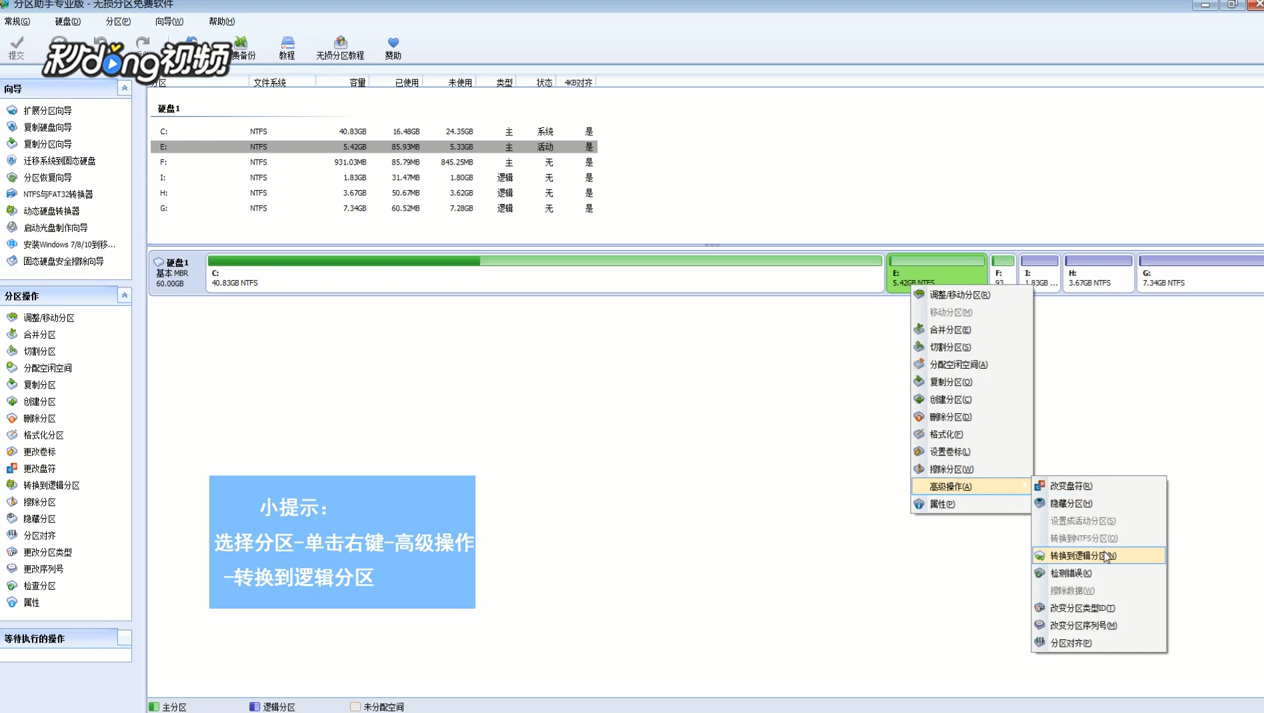The width and height of the screenshot is (1264, 713).
Task: Start 复制硬盘向导 in the sidebar
Action: click(47, 128)
